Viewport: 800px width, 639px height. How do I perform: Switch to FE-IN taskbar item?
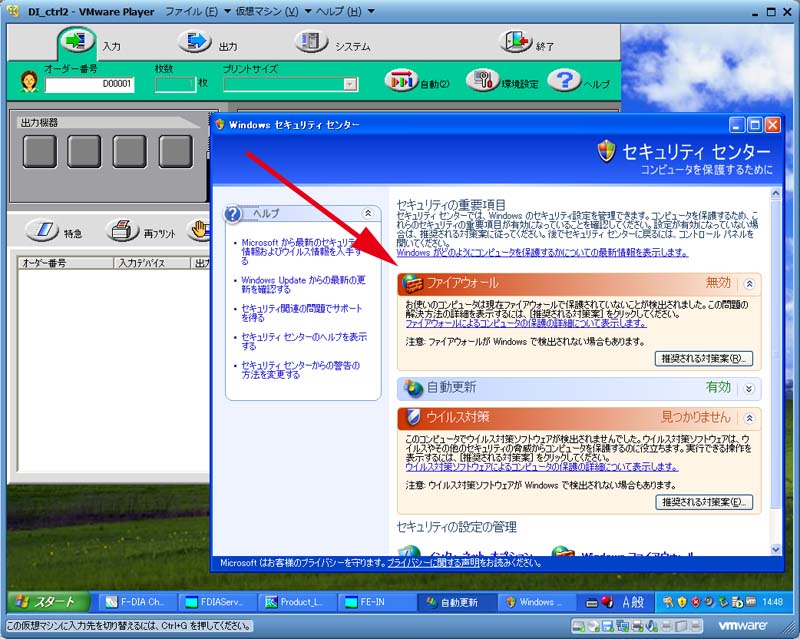376,602
